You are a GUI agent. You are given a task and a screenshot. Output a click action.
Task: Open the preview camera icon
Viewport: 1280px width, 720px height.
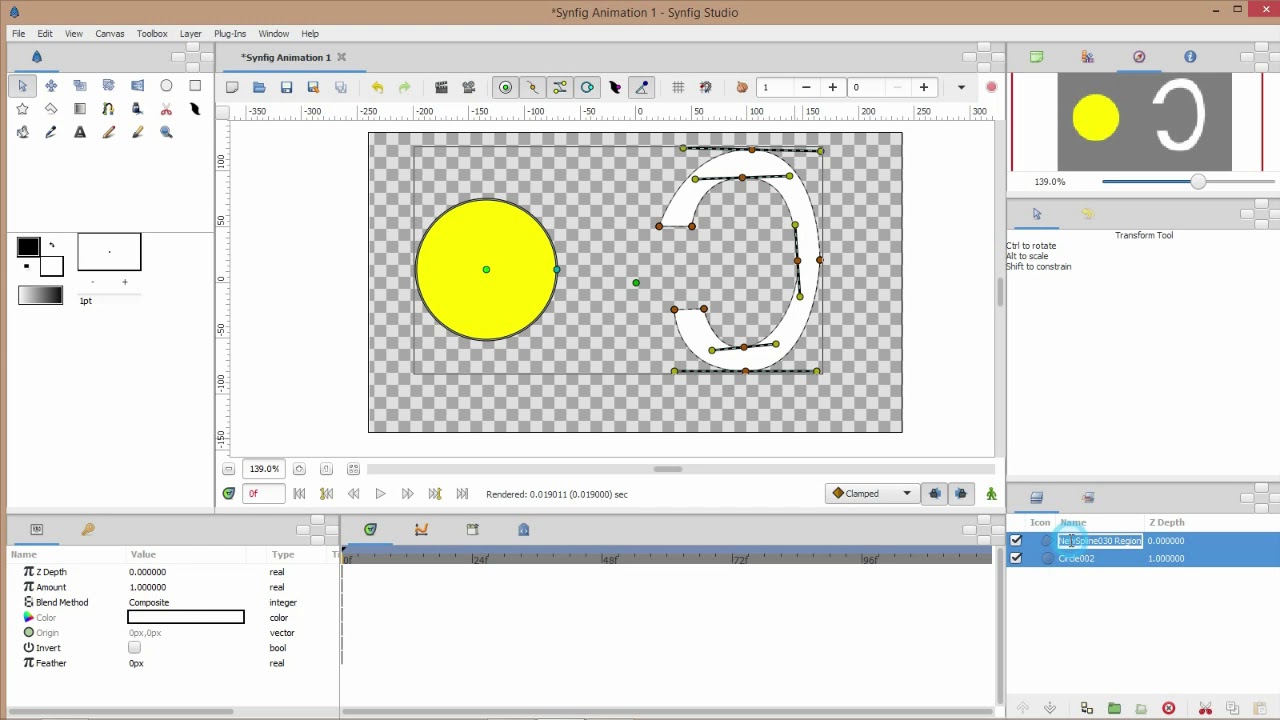[468, 88]
